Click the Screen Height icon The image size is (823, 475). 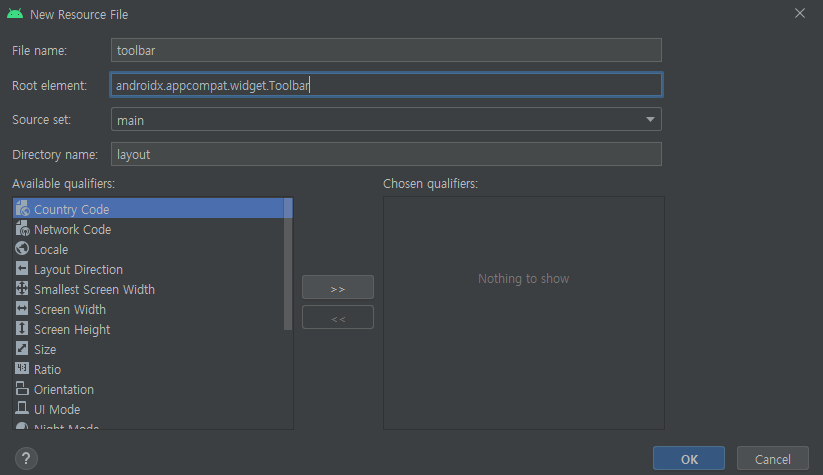pos(22,329)
